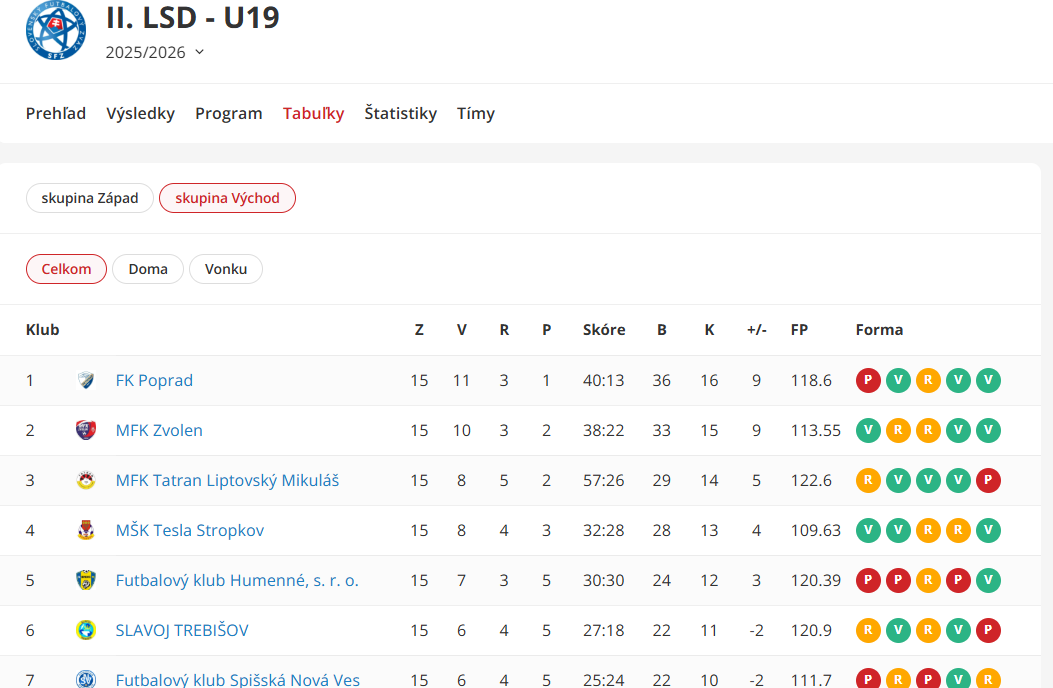Image resolution: width=1053 pixels, height=688 pixels.
Task: Open the 2025/2026 season dropdown
Action: pos(155,52)
